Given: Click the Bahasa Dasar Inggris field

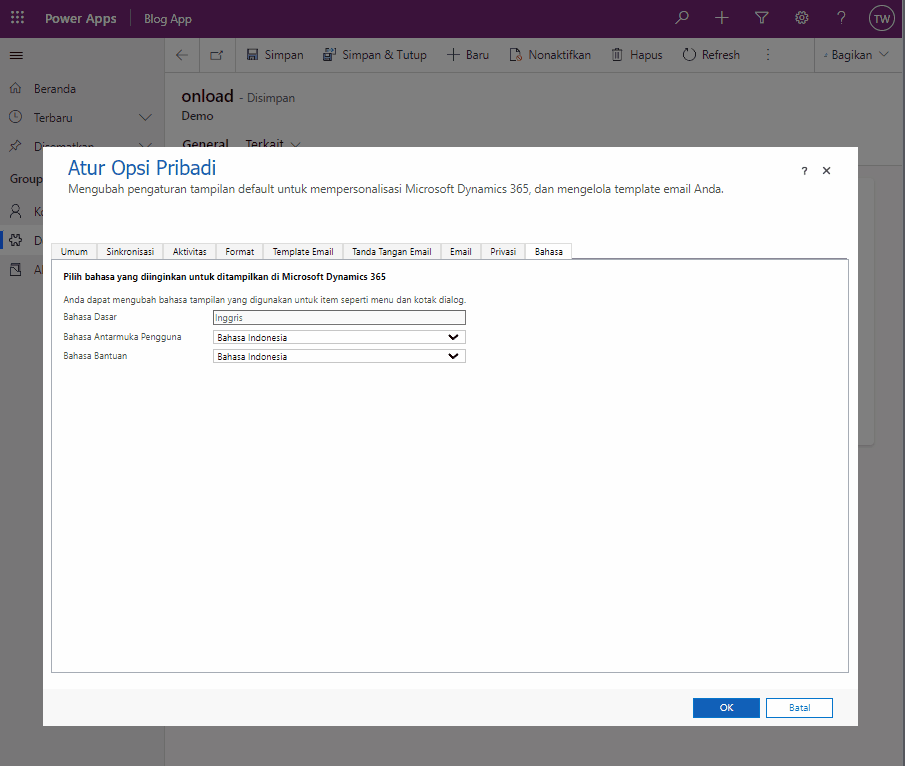Looking at the screenshot, I should point(339,317).
